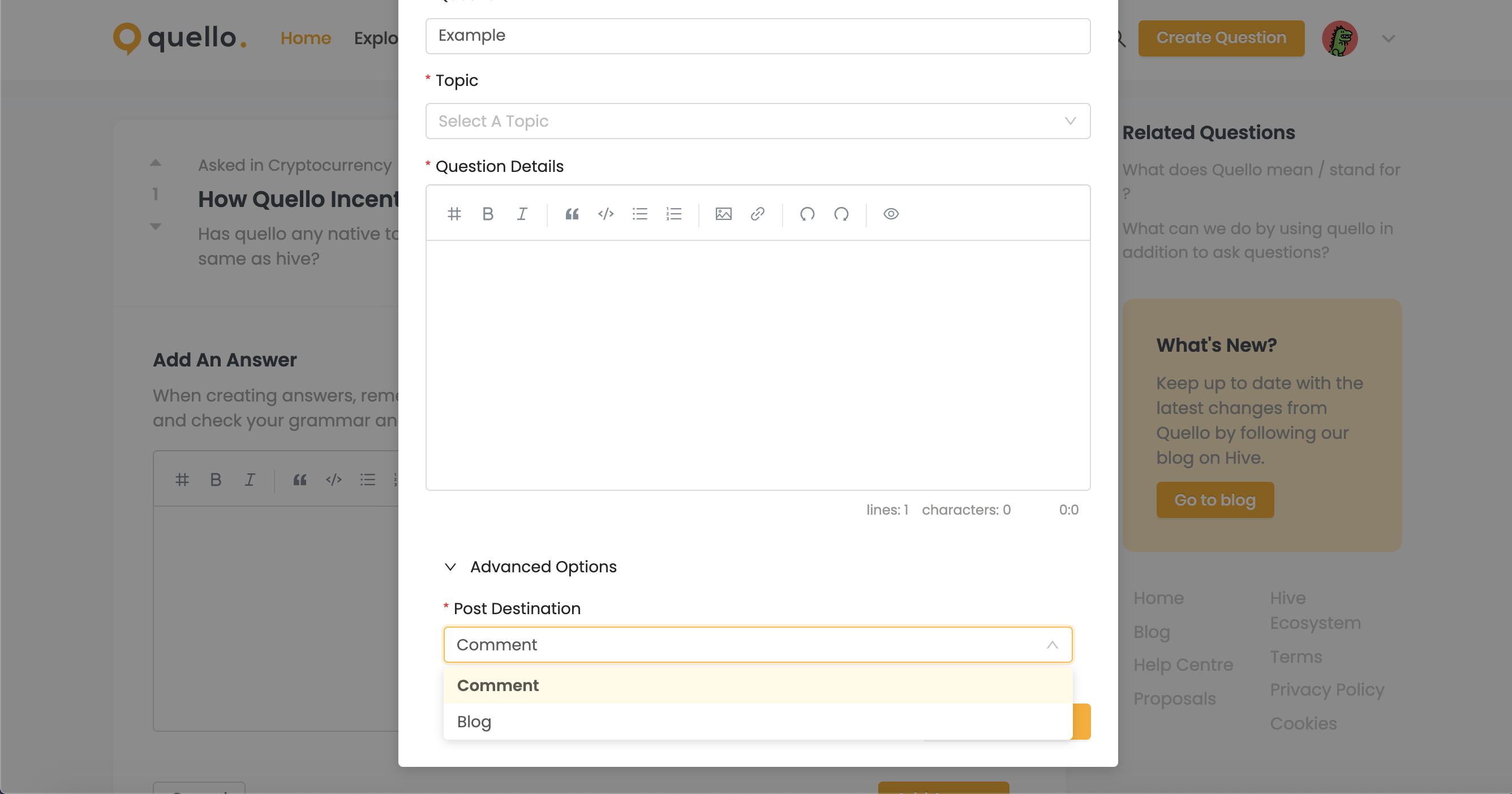Click bullet list icon in Add An Answer editor
The image size is (1512, 794).
(x=367, y=480)
